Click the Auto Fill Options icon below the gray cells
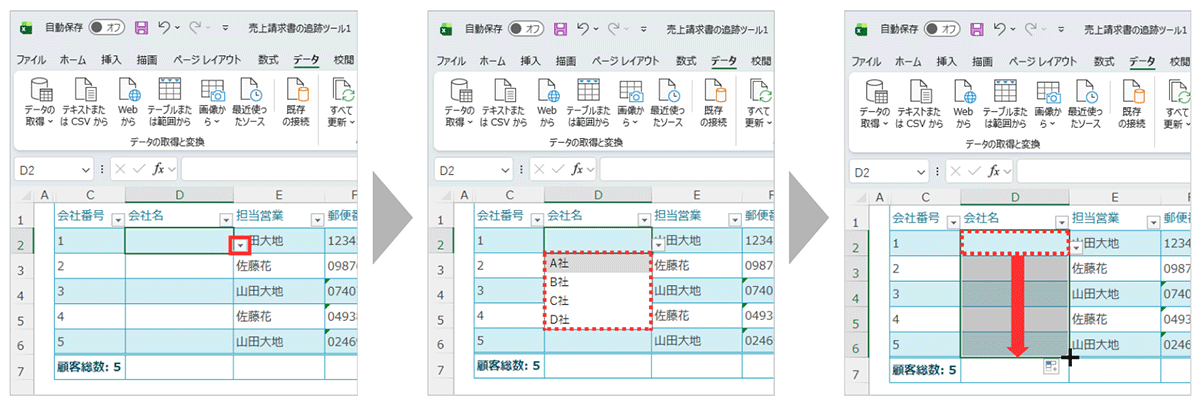 [x=1050, y=367]
